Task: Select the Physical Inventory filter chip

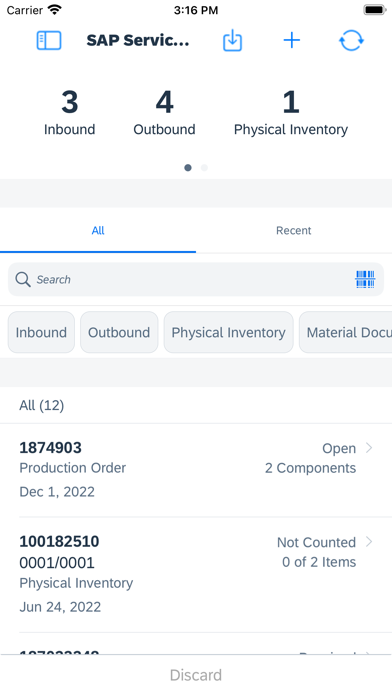Action: pos(229,332)
